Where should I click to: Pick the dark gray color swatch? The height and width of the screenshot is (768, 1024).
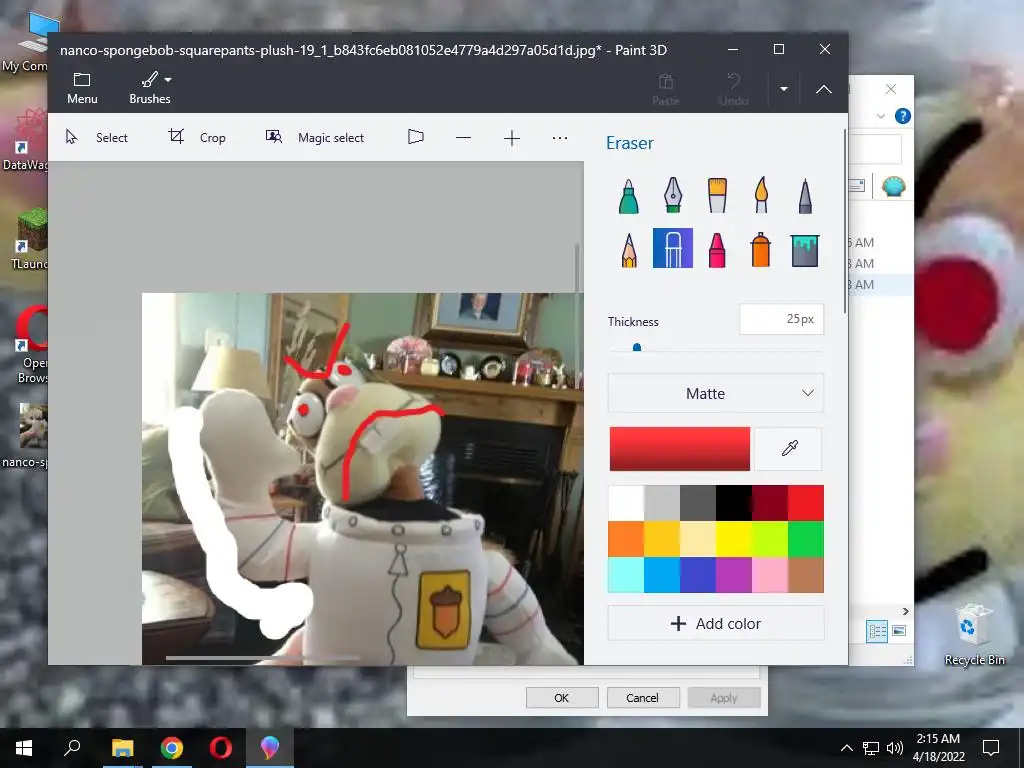(x=697, y=503)
